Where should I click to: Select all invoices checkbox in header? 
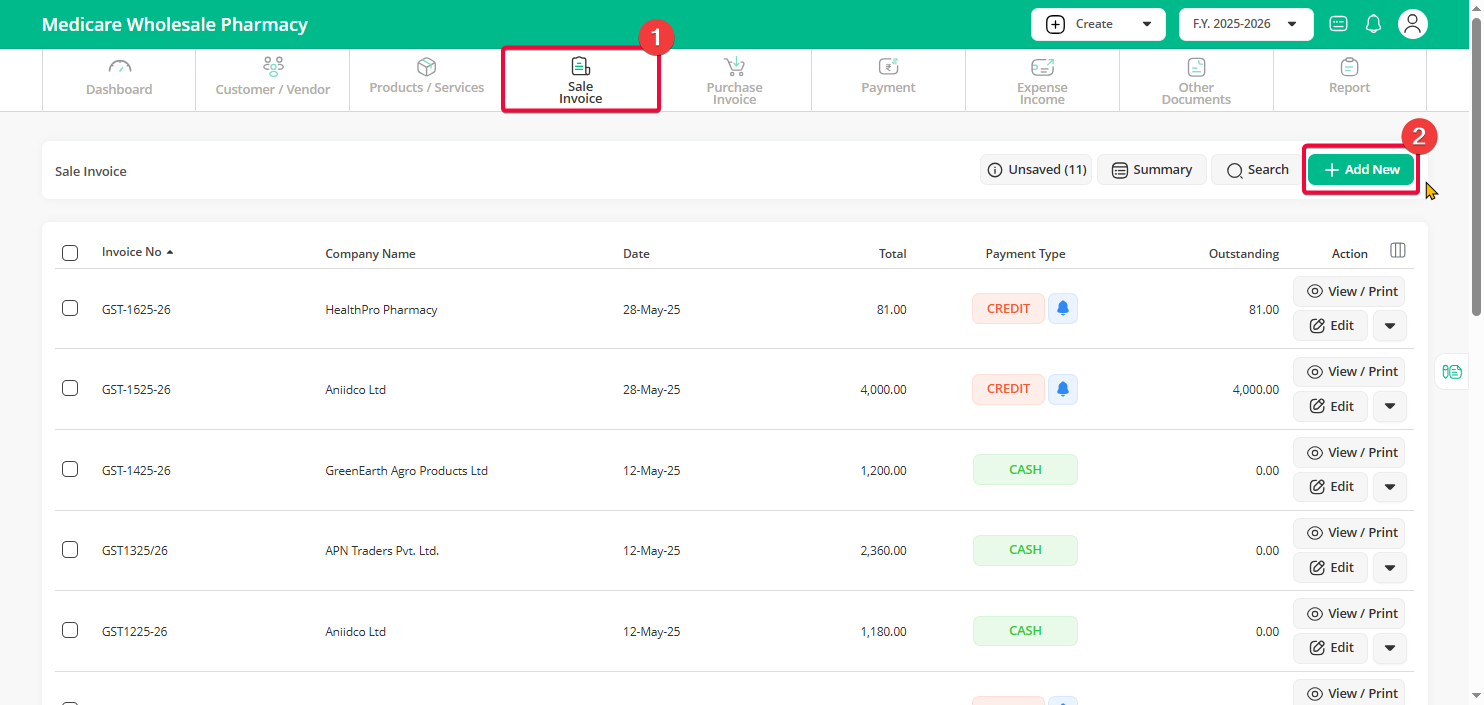(x=70, y=253)
